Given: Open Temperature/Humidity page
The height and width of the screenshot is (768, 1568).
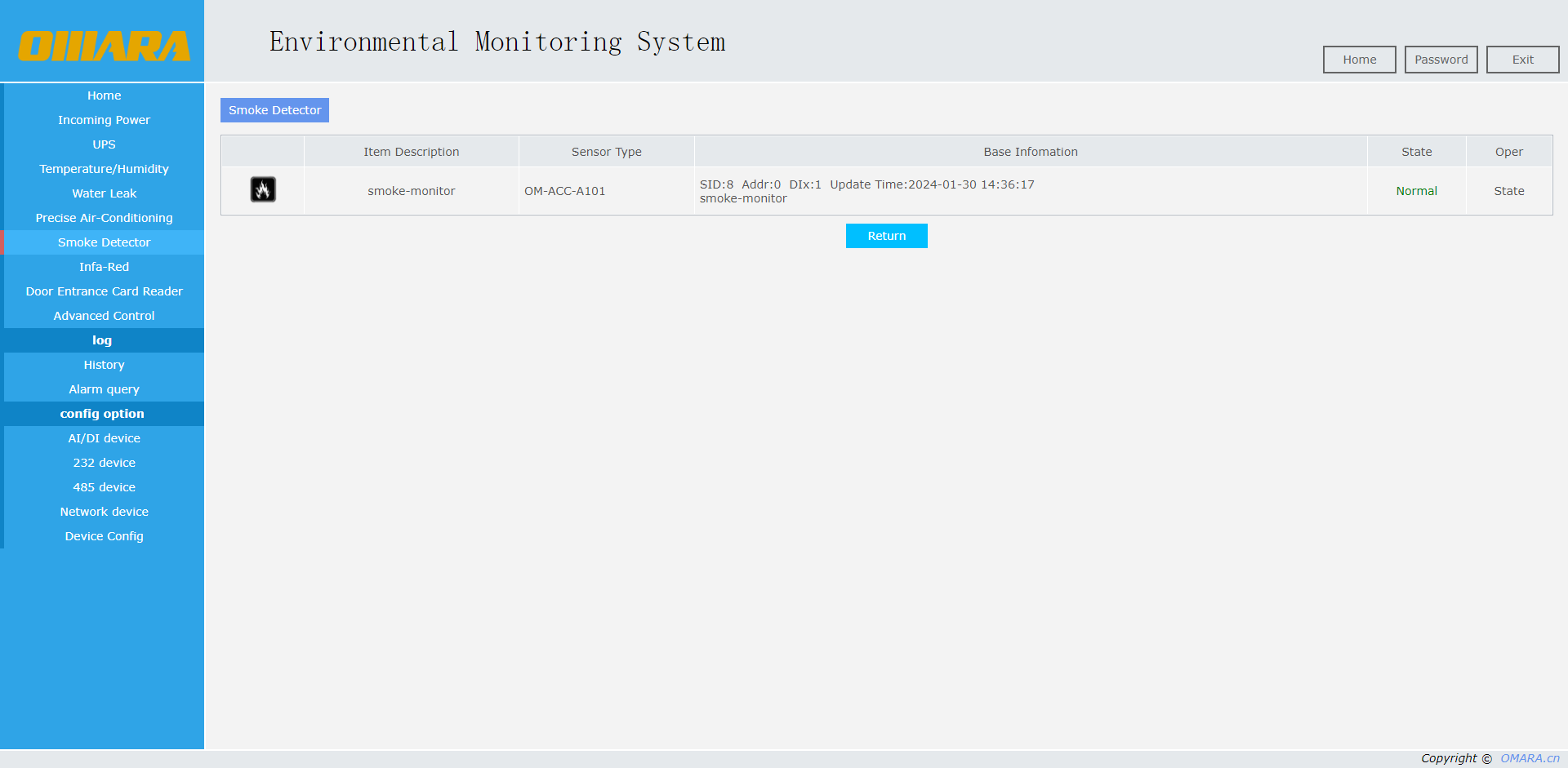Looking at the screenshot, I should point(104,169).
